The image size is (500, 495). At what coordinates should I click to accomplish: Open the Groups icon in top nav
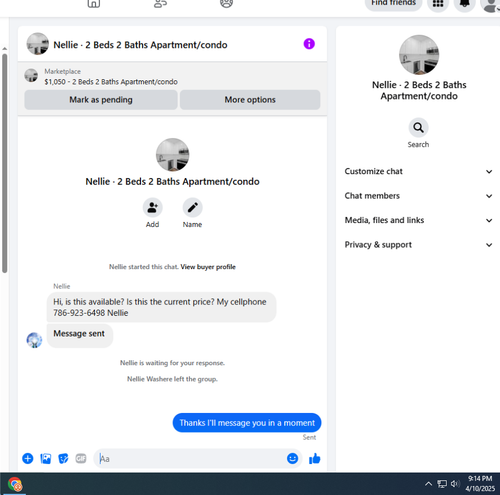(226, 3)
